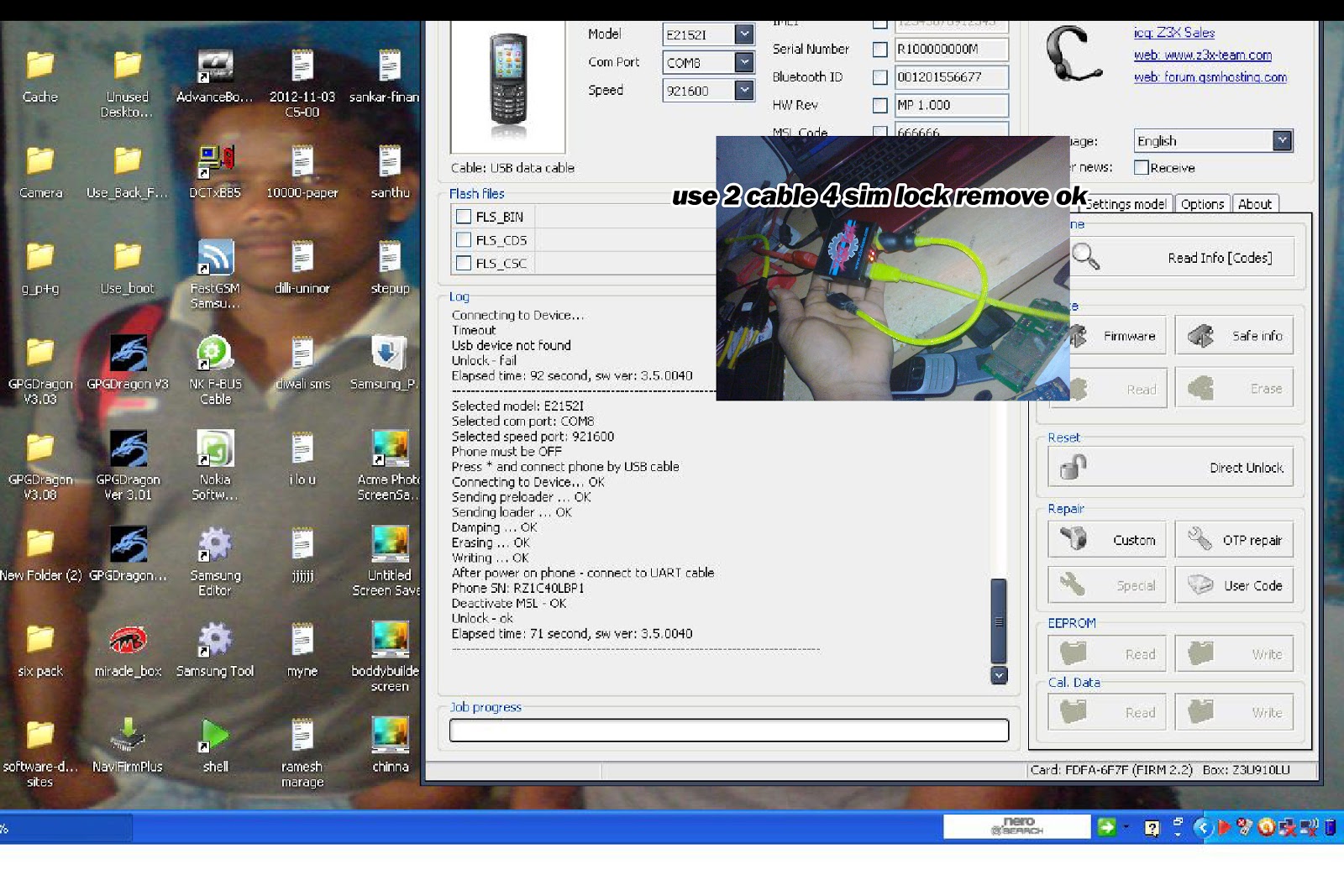The width and height of the screenshot is (1344, 896).
Task: Enable the HW Rev checkbox
Action: [879, 106]
